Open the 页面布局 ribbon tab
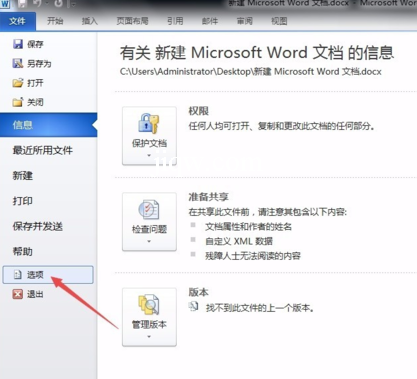The image size is (417, 379). (132, 21)
